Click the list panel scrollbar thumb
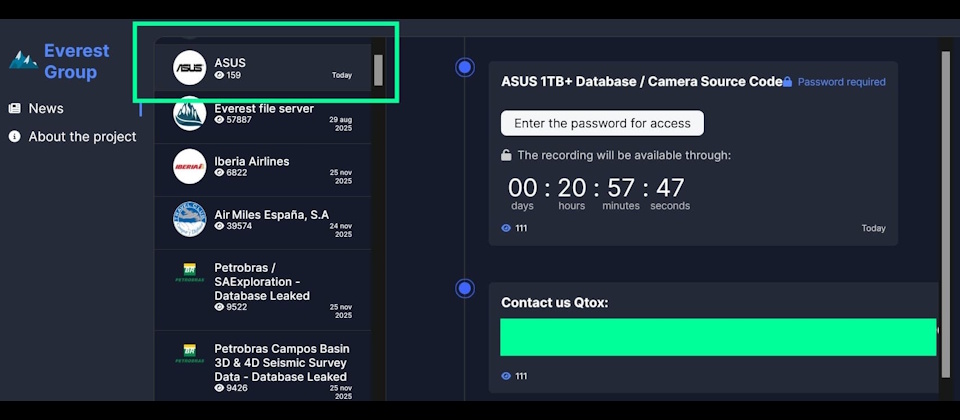Viewport: 960px width, 420px height. (x=378, y=70)
